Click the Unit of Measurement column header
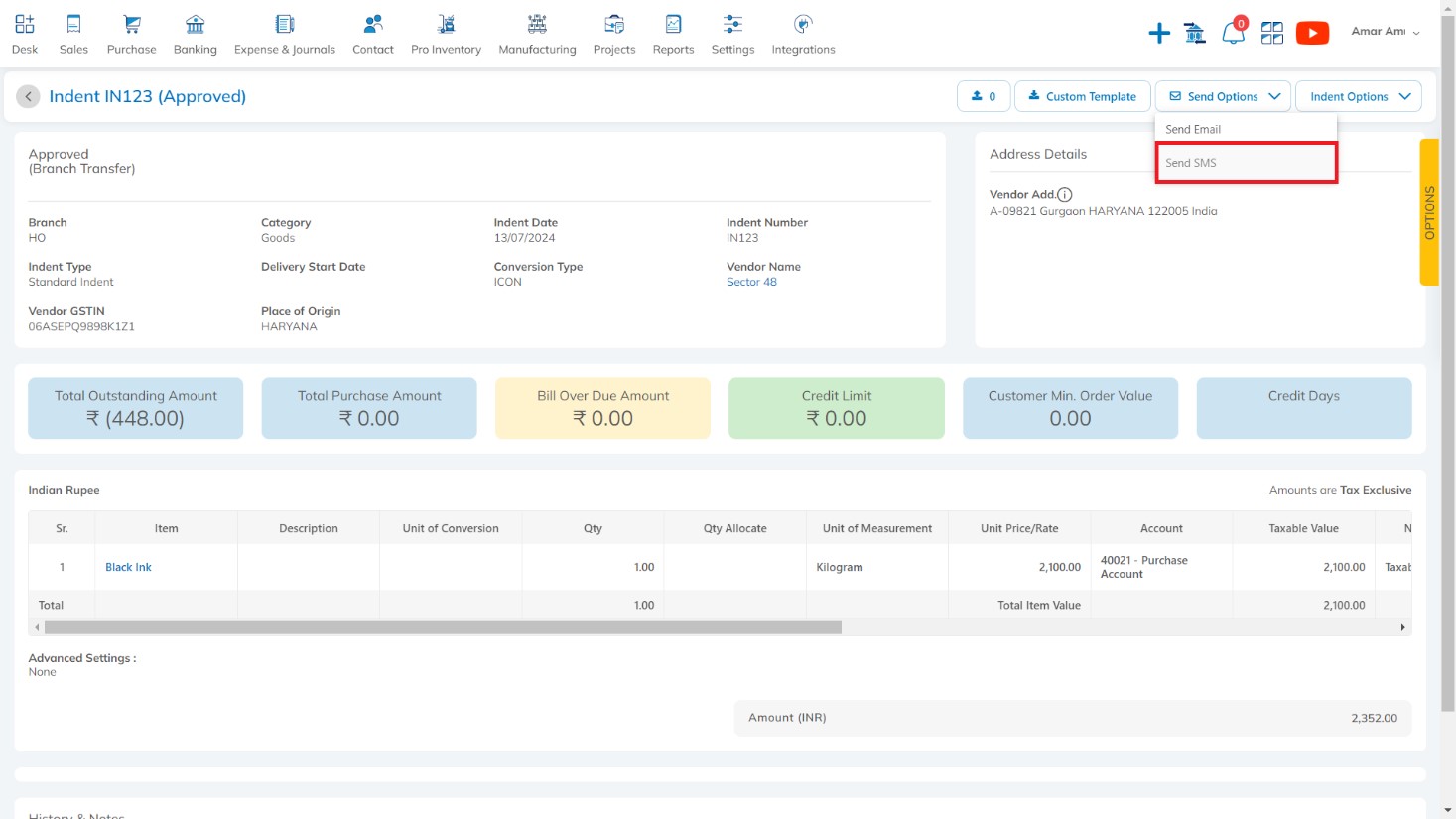This screenshot has height=819, width=1456. tap(877, 528)
